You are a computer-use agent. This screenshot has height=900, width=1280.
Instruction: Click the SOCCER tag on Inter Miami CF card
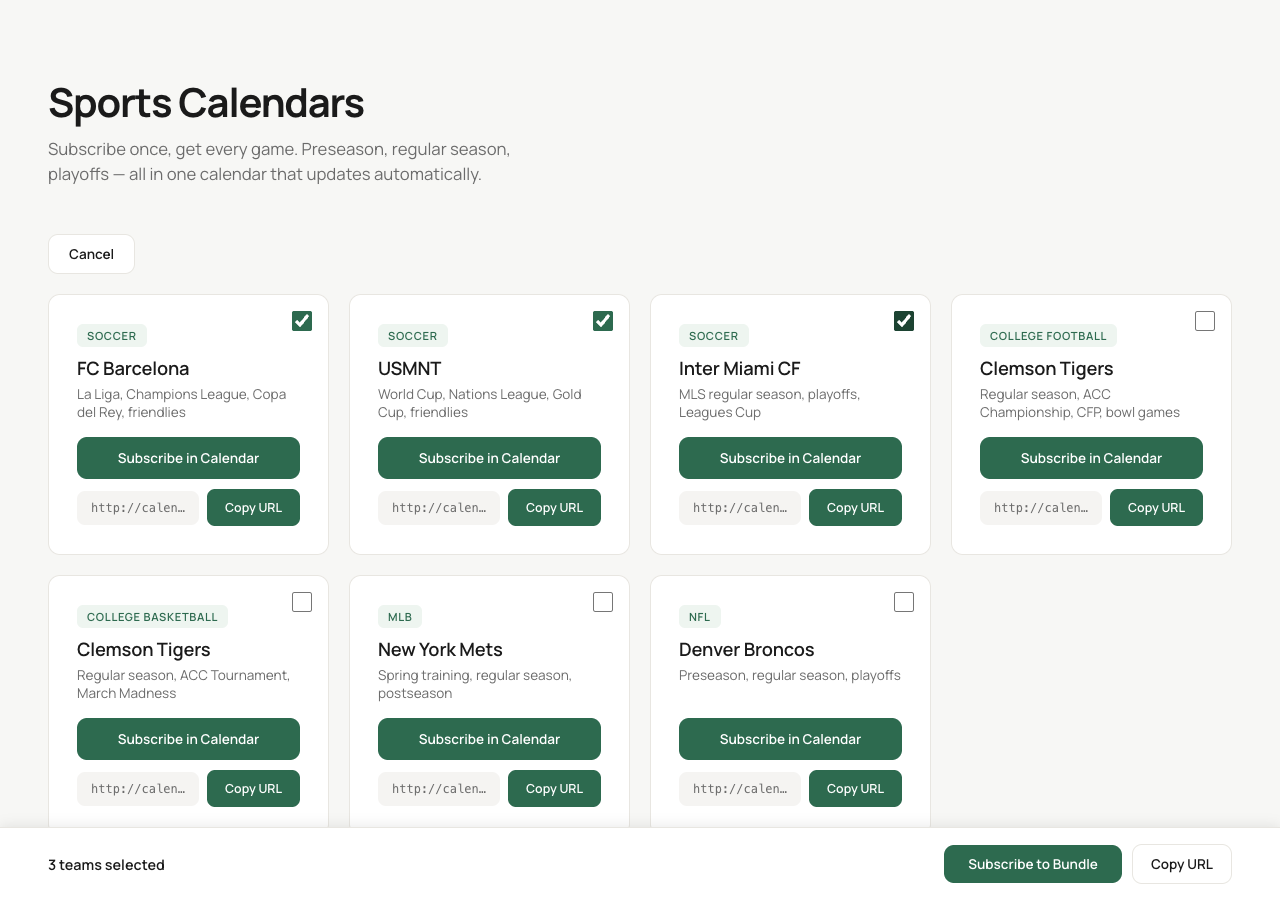click(714, 336)
